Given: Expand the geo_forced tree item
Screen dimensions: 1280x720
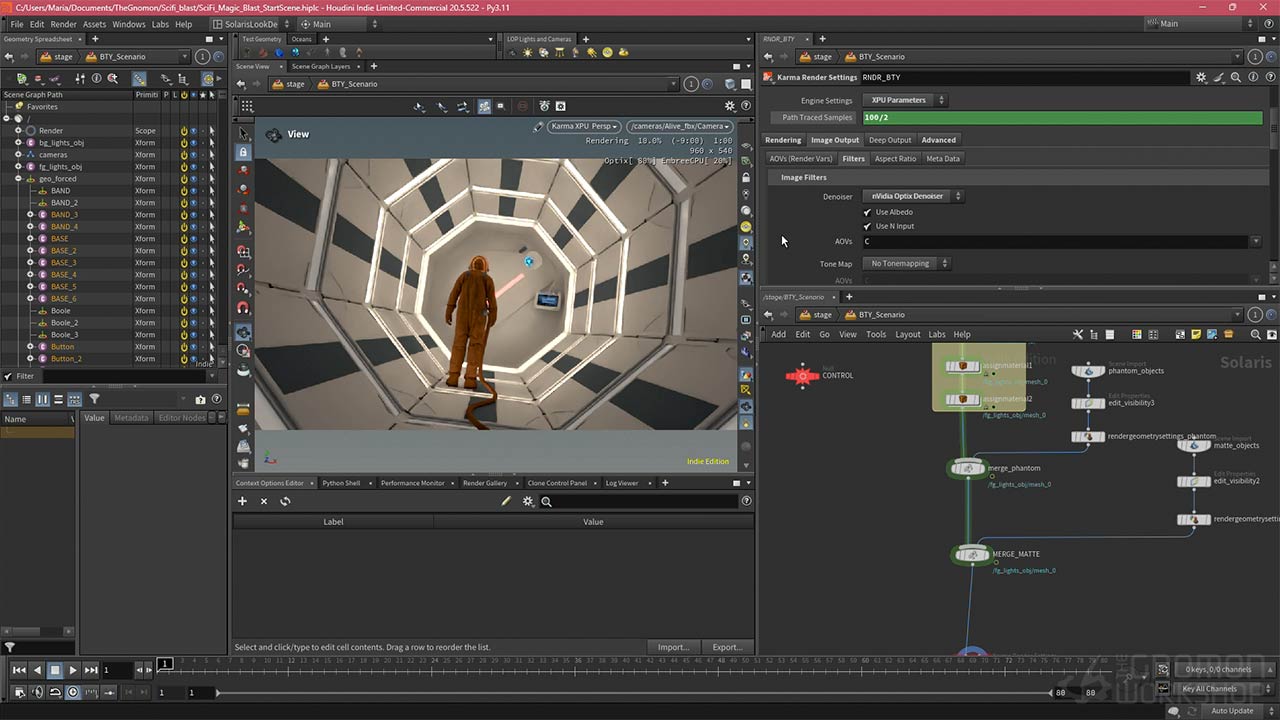Looking at the screenshot, I should coord(18,179).
